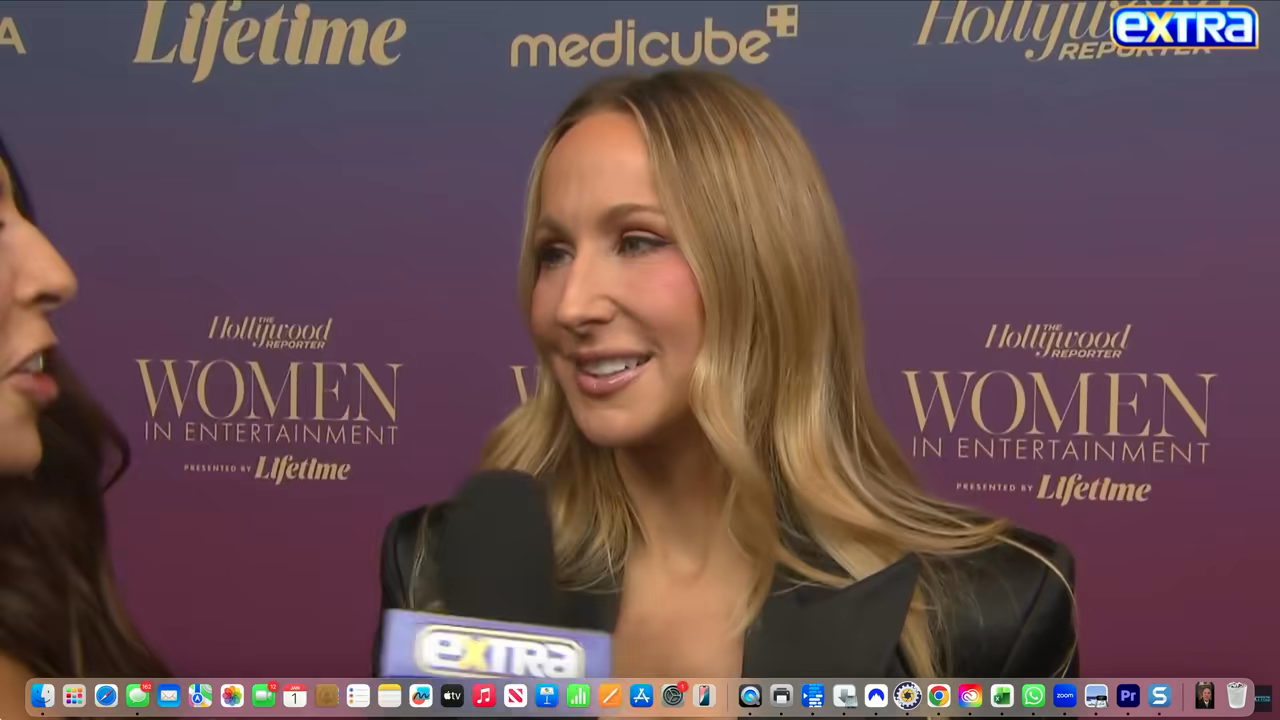Open Finder from the Dock
The image size is (1280, 720).
click(42, 696)
